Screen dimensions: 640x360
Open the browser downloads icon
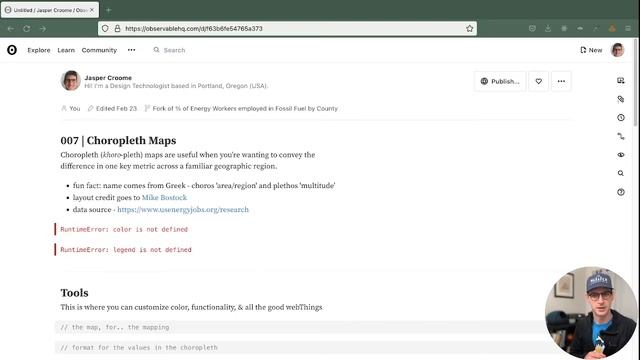(x=548, y=29)
